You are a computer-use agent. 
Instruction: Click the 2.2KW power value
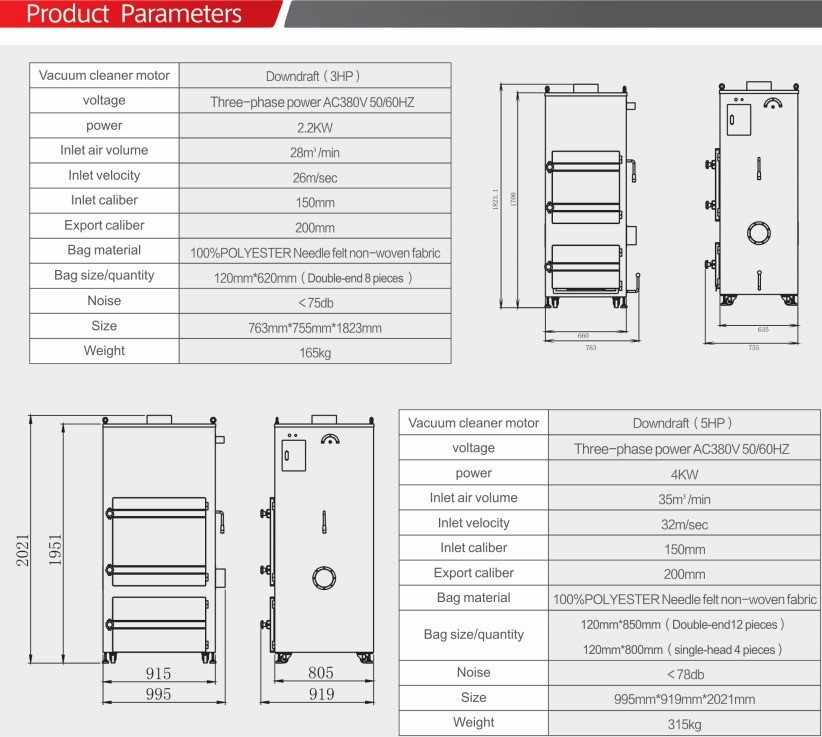pos(312,127)
